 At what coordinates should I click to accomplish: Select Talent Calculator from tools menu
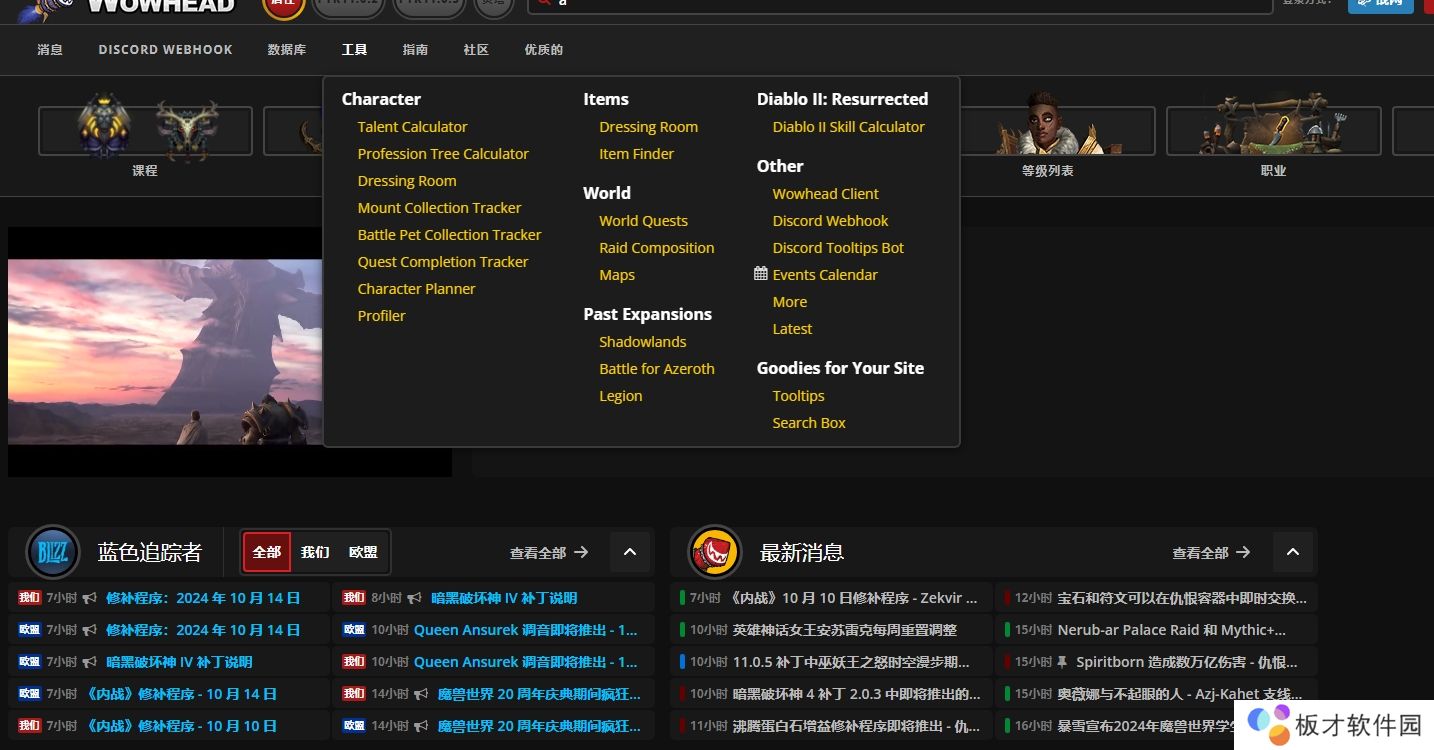(x=412, y=127)
